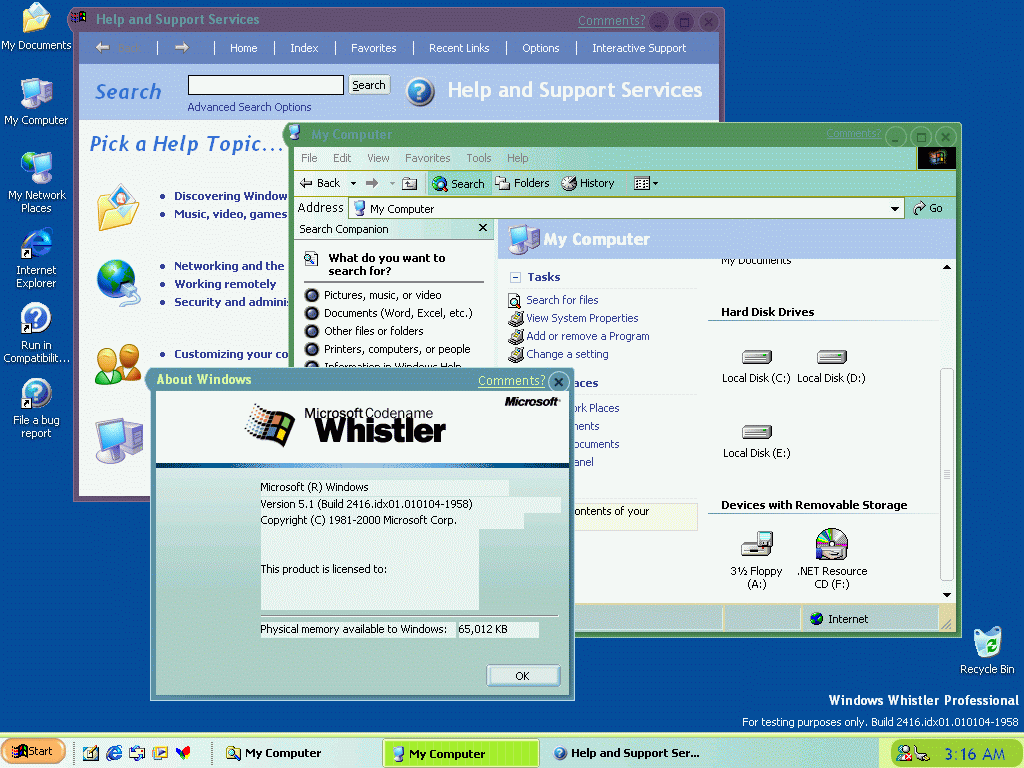Go up one folder level in My Computer
The height and width of the screenshot is (768, 1024).
coord(409,184)
